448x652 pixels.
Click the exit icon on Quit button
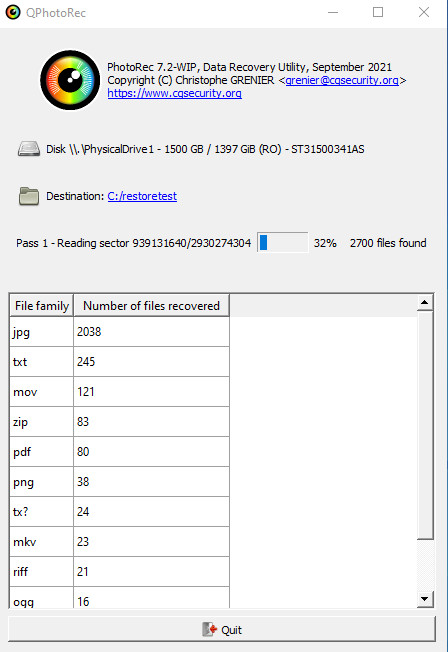[210, 630]
